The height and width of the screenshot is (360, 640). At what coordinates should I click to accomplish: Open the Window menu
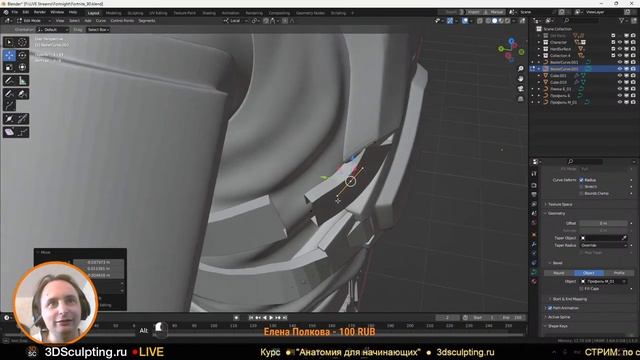(x=57, y=12)
